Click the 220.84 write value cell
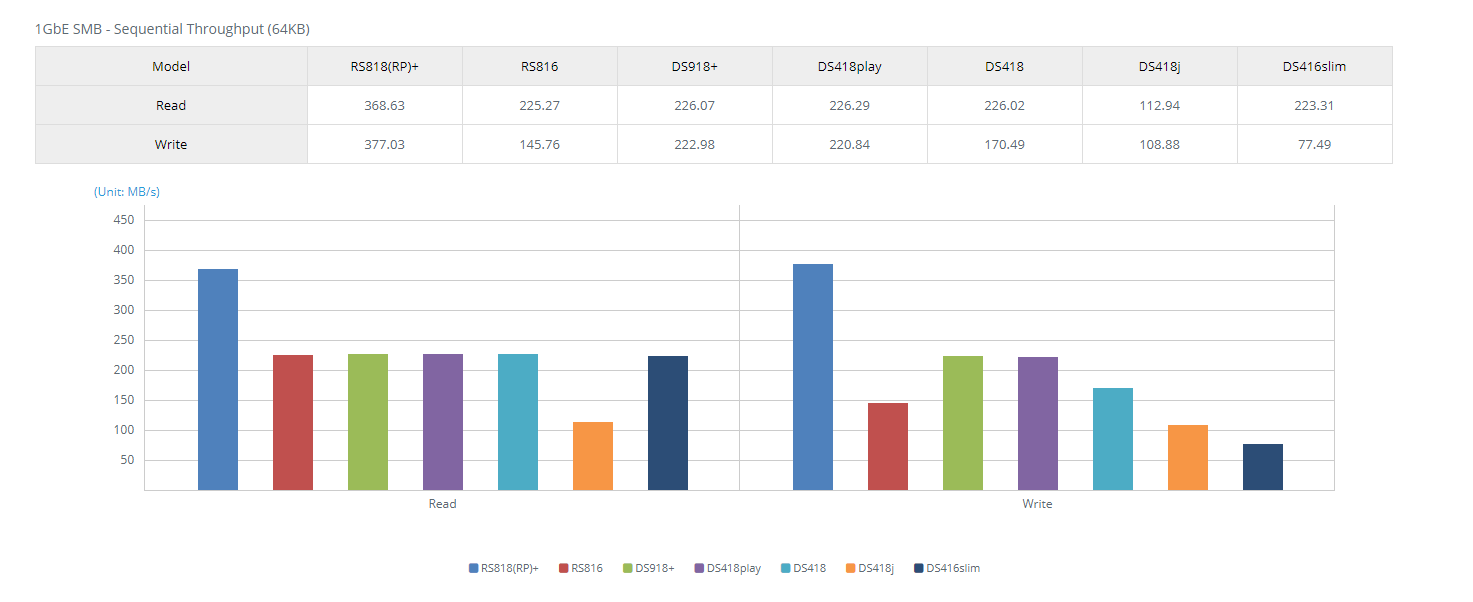The height and width of the screenshot is (602, 1473). tap(850, 144)
